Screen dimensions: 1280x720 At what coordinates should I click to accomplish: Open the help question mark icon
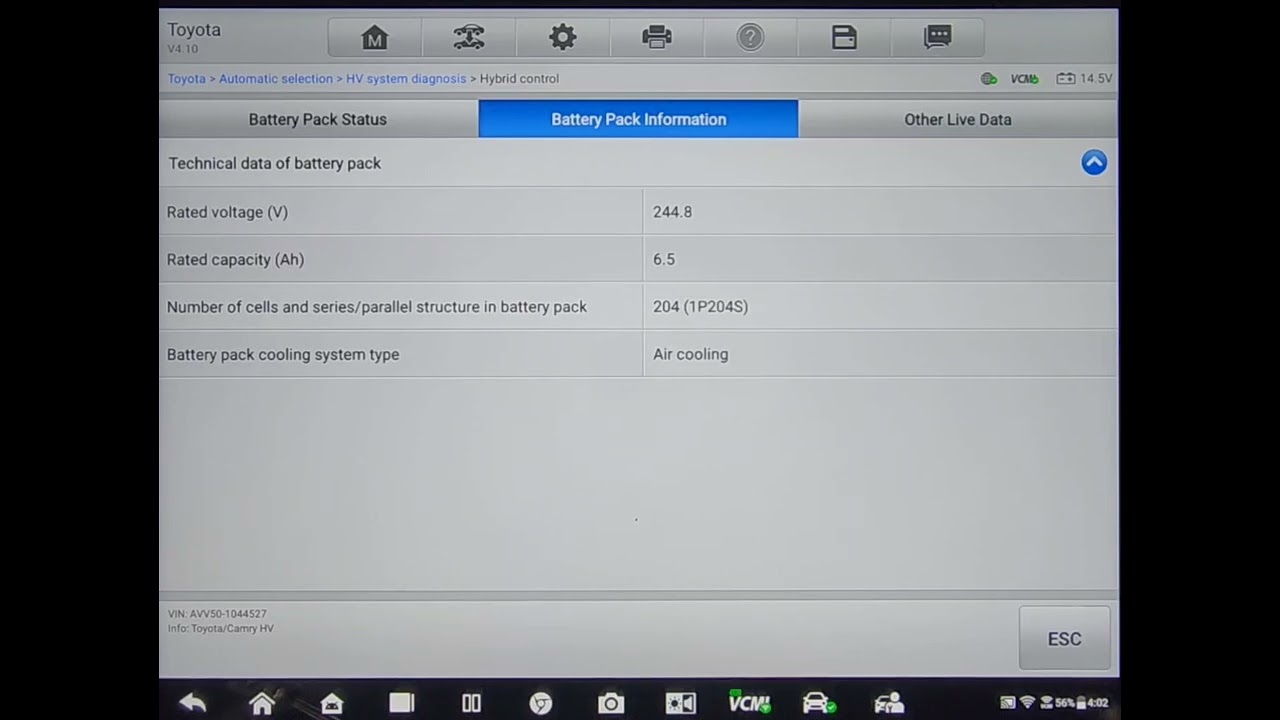pyautogui.click(x=750, y=38)
